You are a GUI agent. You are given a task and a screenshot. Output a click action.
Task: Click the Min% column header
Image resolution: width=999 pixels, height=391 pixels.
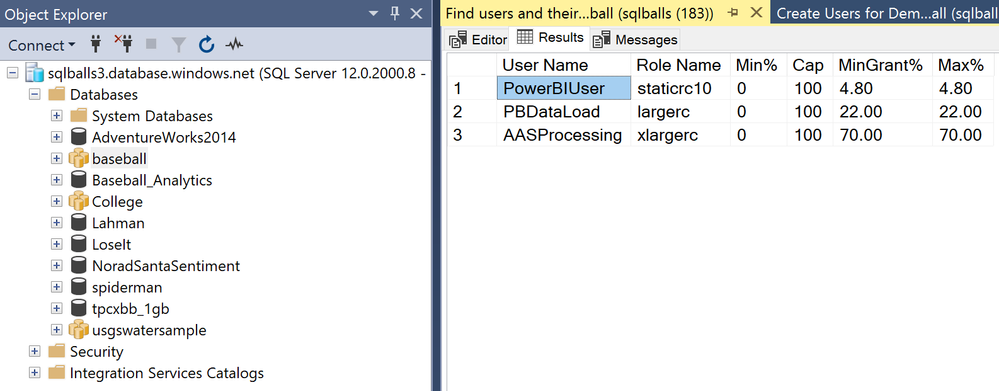pyautogui.click(x=758, y=65)
